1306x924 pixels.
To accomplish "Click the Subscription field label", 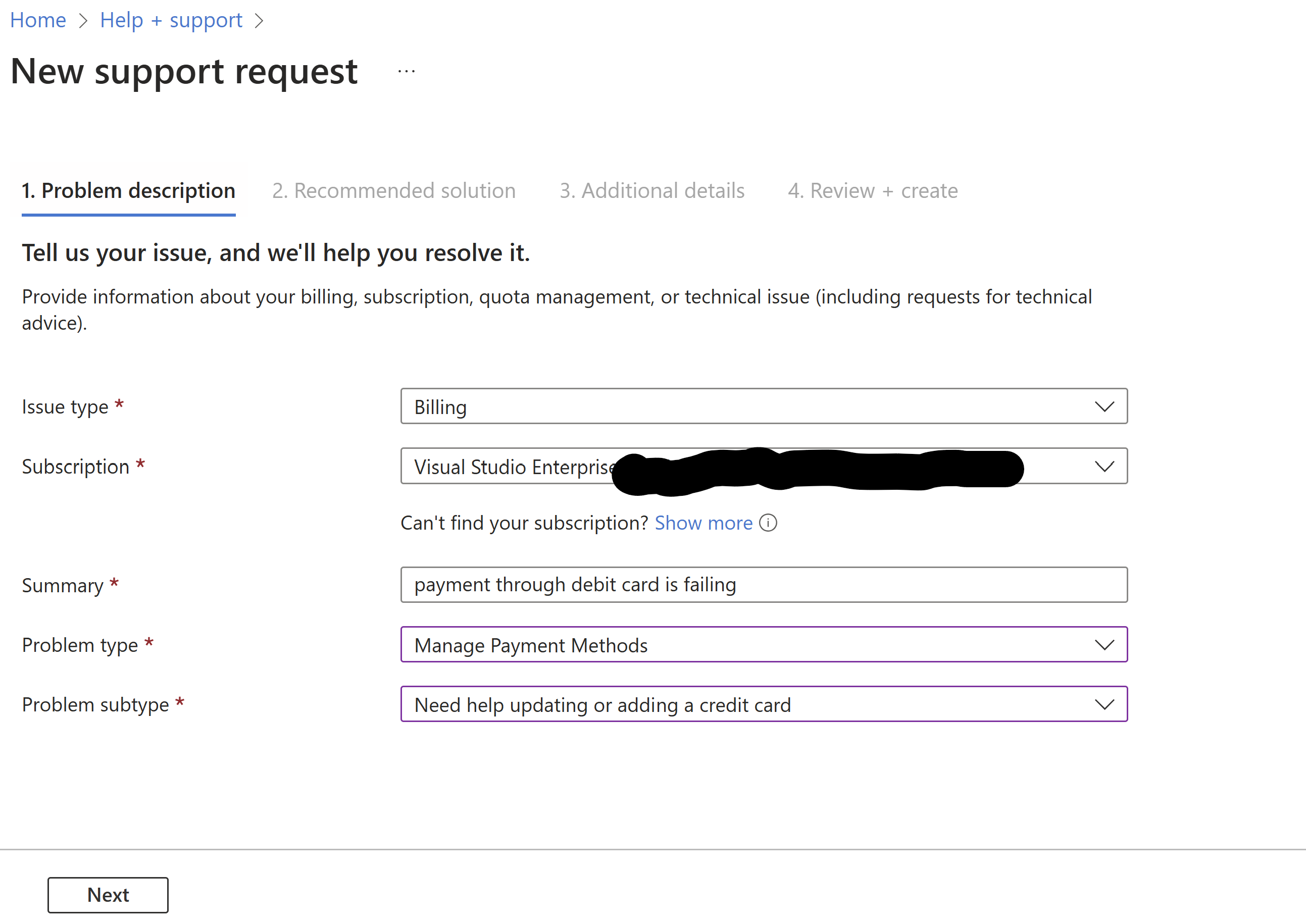I will 76,467.
